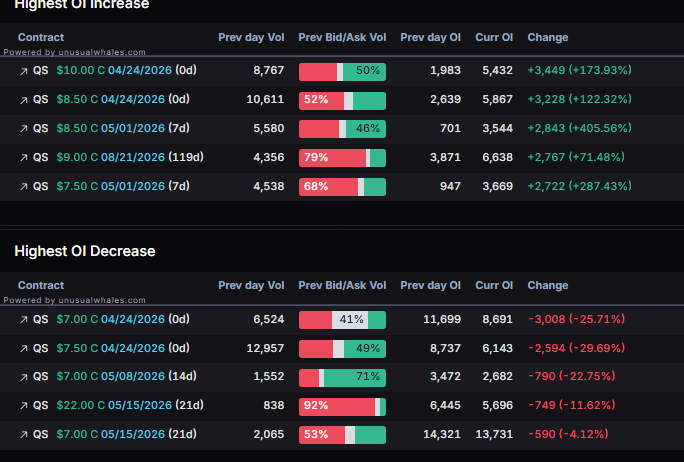
Task: Sort decrease table by Prev day OI
Action: pos(430,285)
